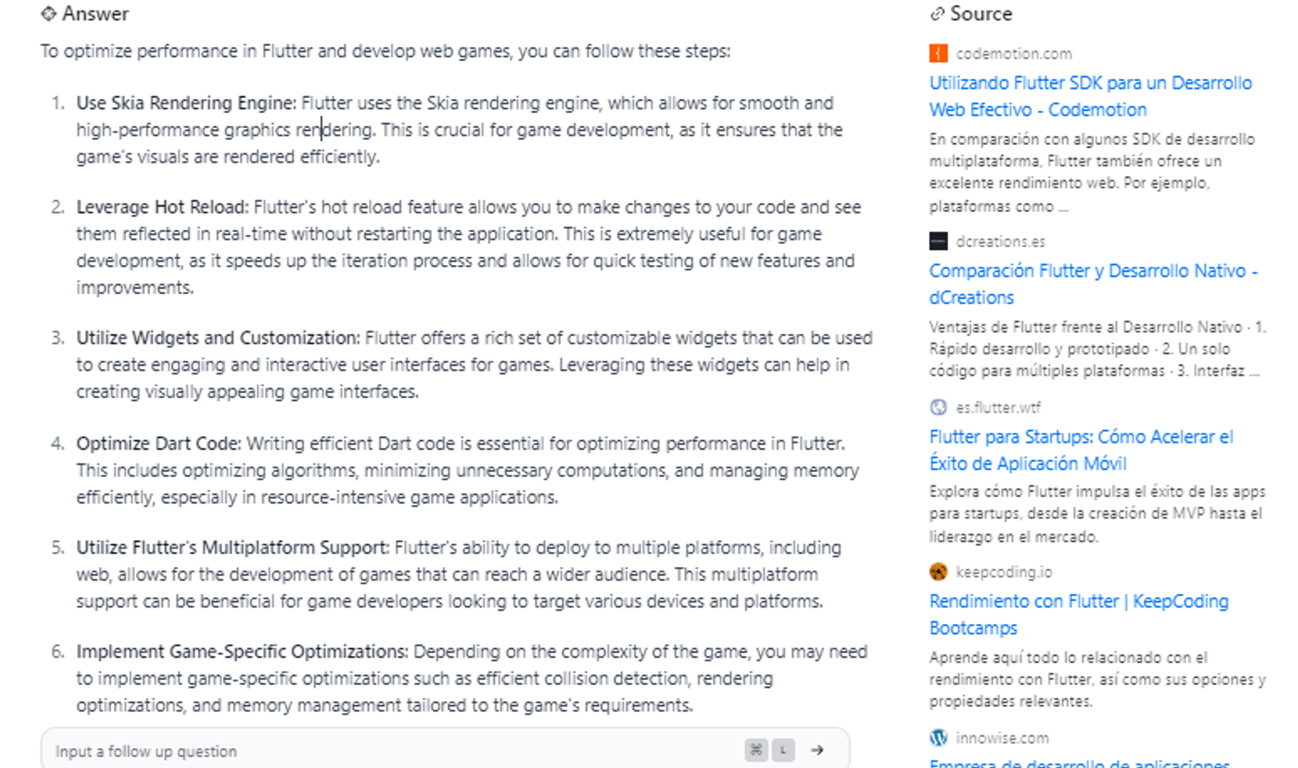
Task: Click the es.flutter.wtf favicon
Action: [x=938, y=407]
